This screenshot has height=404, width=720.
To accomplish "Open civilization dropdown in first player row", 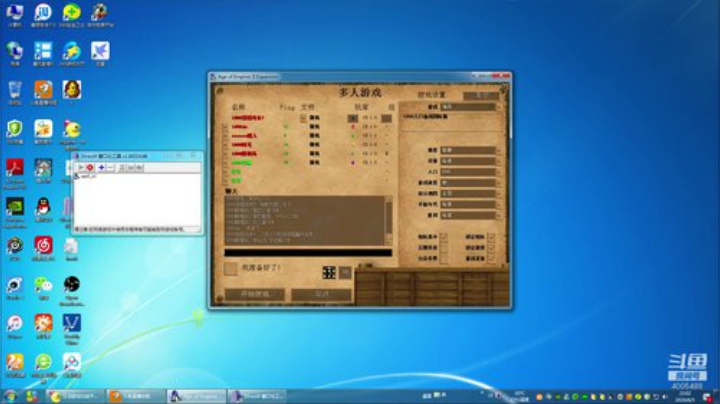I will [303, 118].
